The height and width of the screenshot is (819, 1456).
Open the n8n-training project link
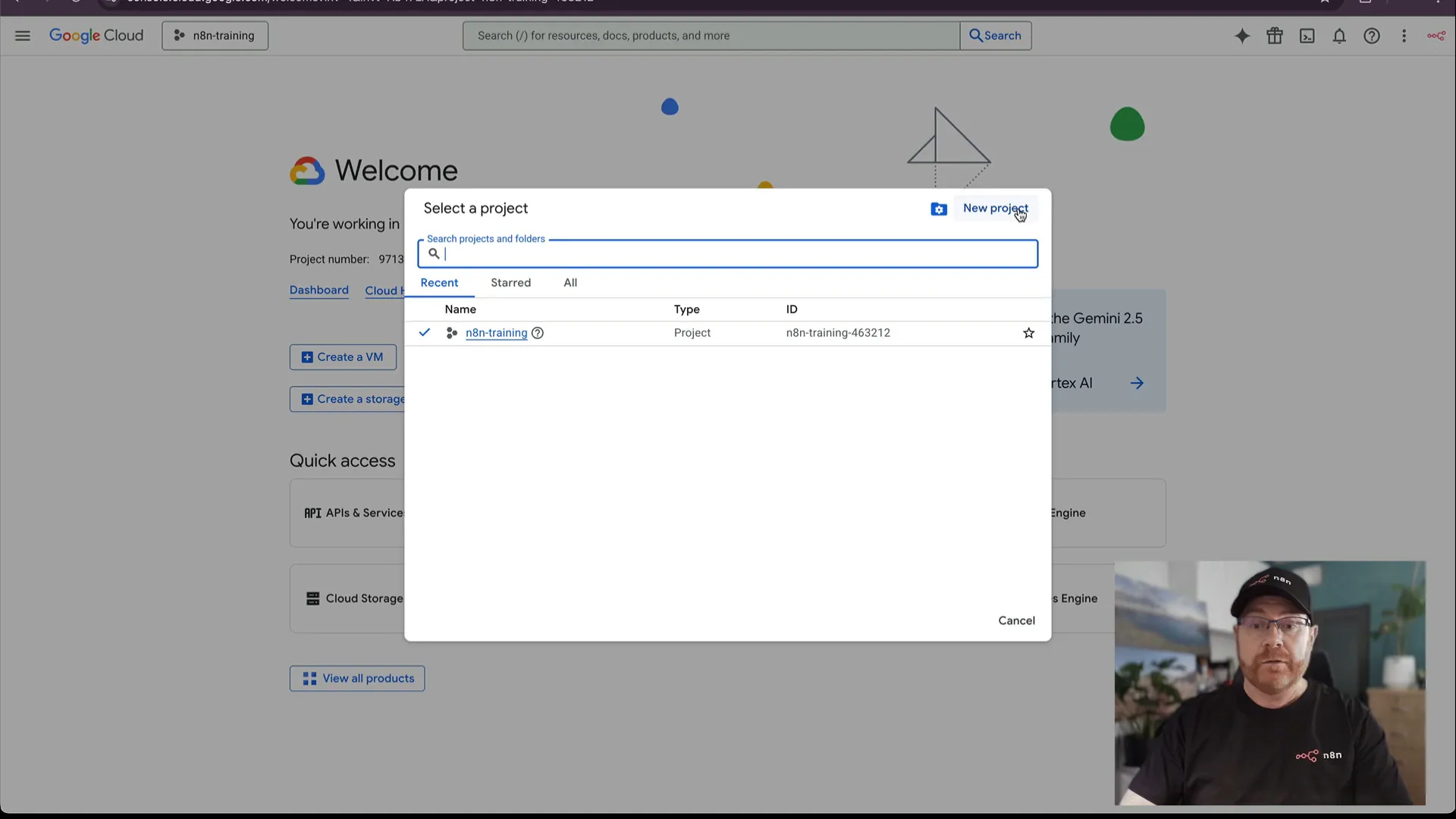pyautogui.click(x=496, y=333)
